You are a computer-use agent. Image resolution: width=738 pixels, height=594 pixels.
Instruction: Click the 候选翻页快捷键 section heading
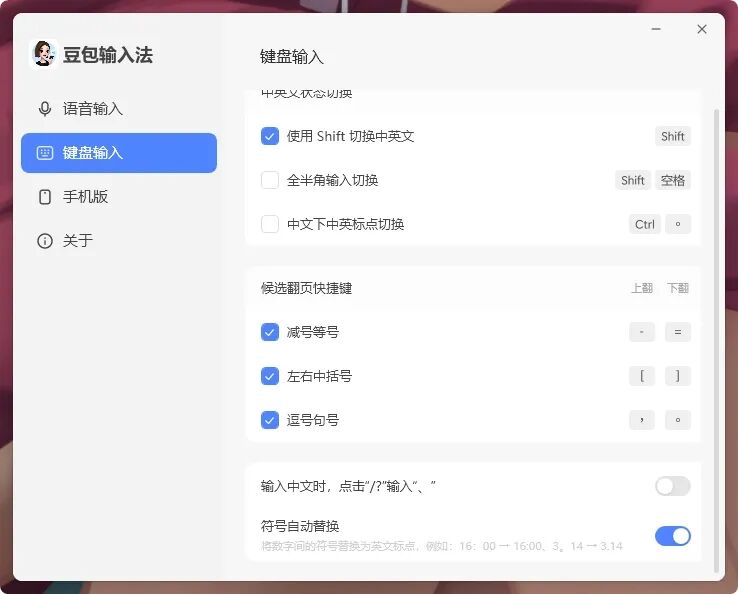(306, 288)
